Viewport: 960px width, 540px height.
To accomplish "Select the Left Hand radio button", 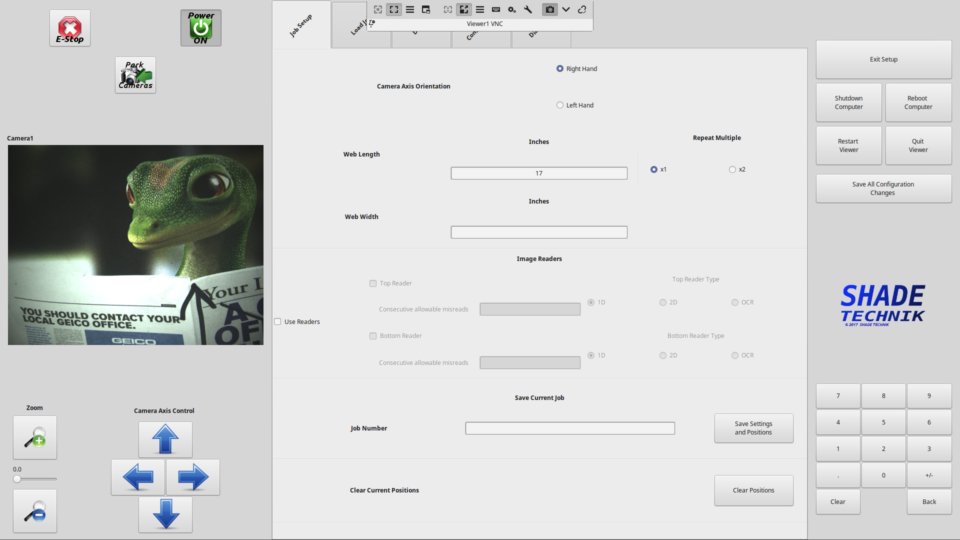I will click(560, 105).
